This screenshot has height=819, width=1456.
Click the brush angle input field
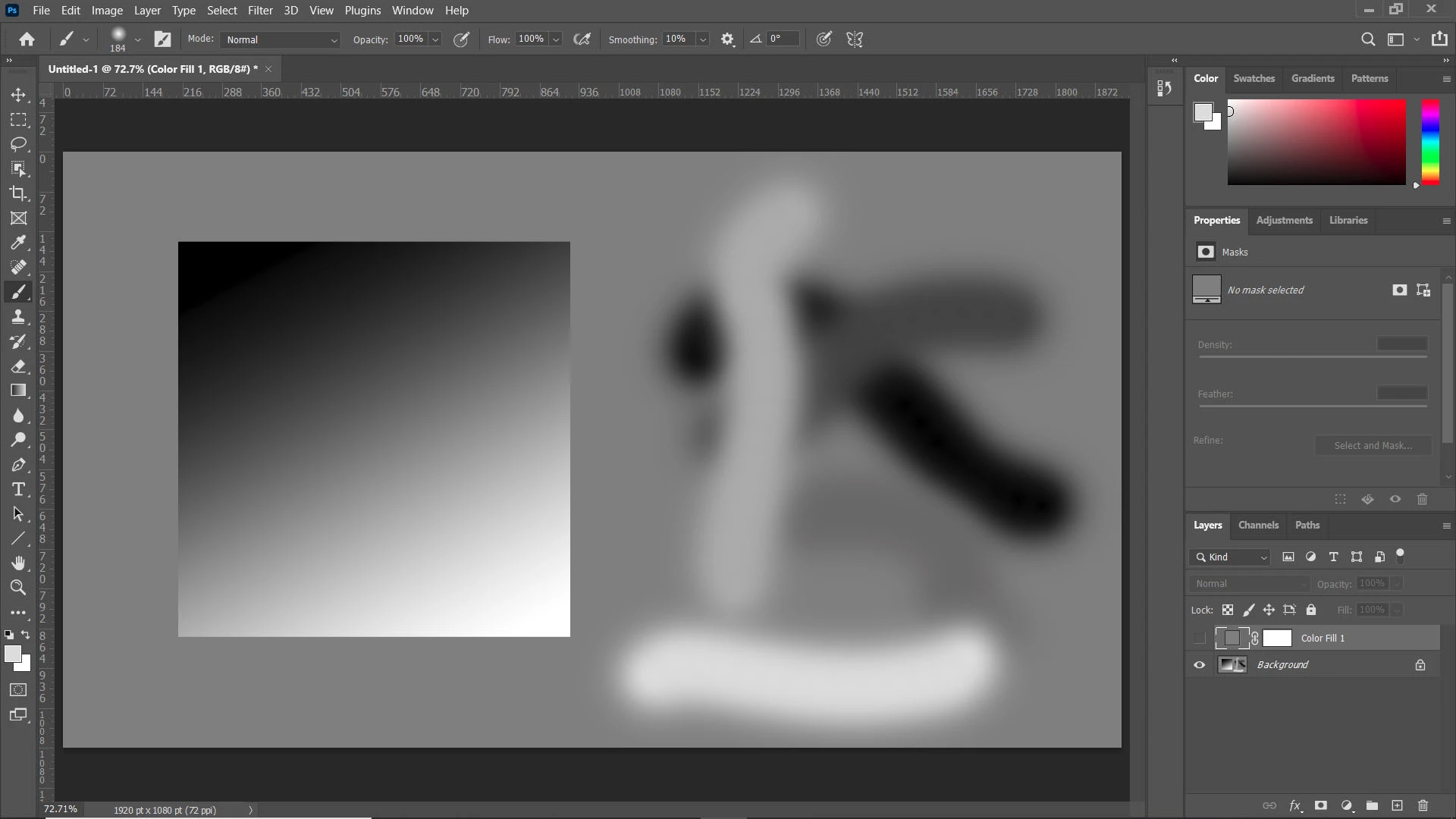(x=782, y=39)
